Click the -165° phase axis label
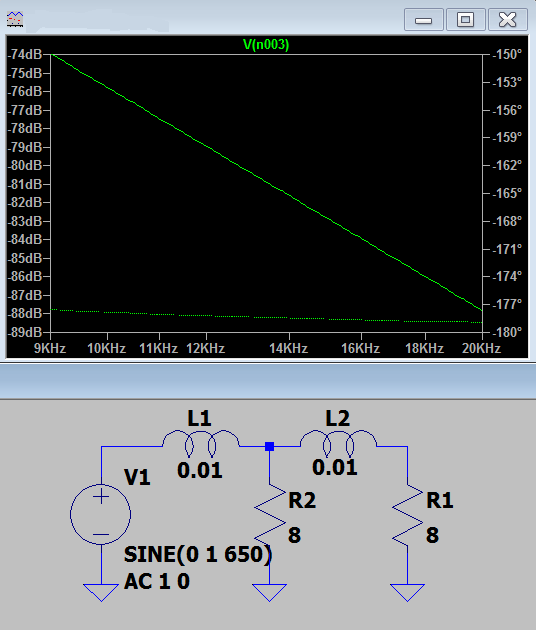 coord(507,193)
